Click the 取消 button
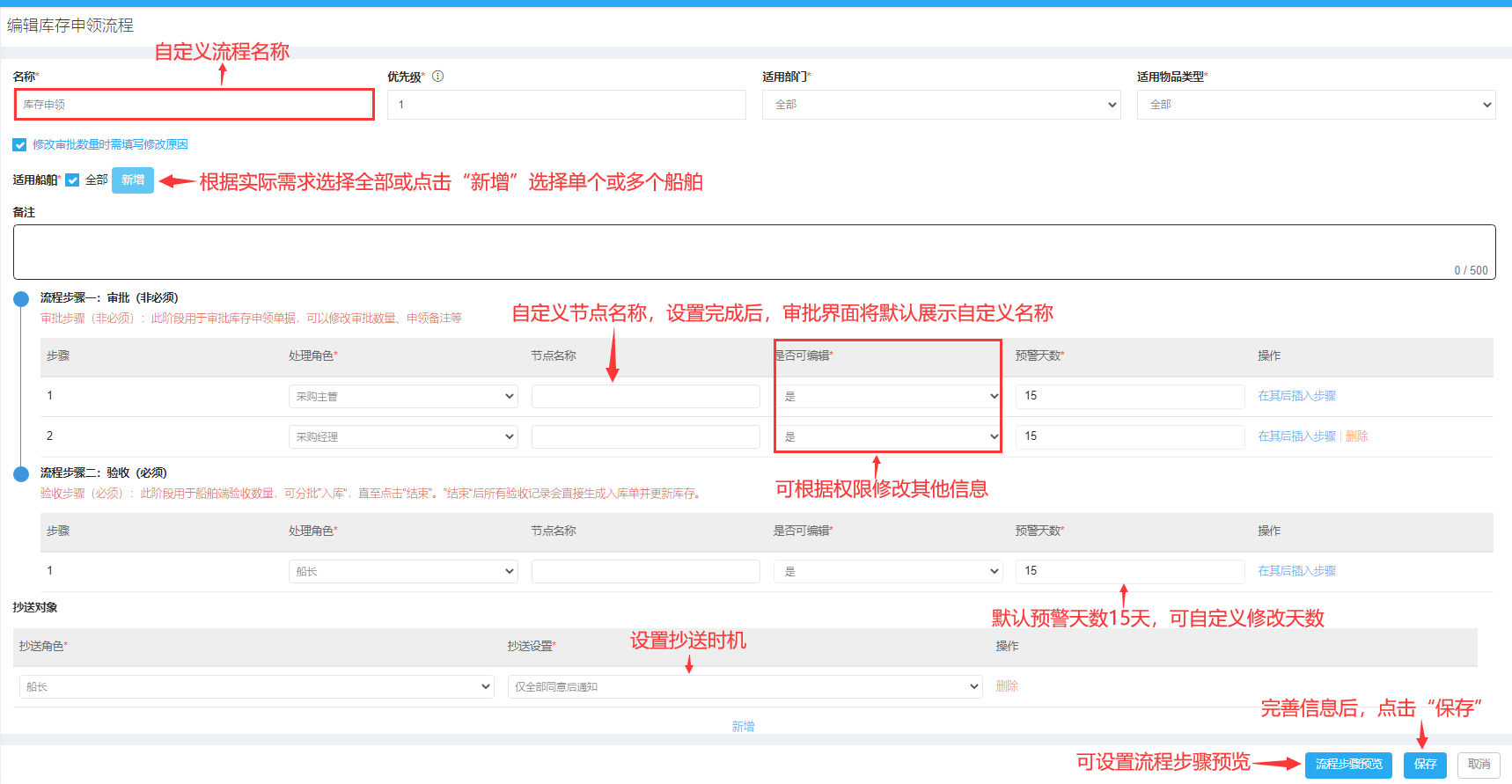 coord(1479,765)
